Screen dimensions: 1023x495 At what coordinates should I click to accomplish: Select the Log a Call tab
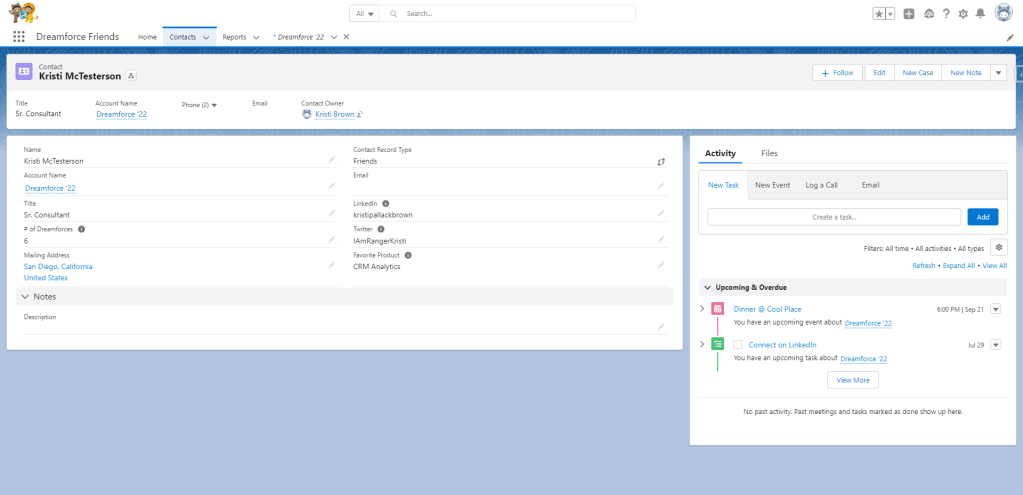coord(821,185)
